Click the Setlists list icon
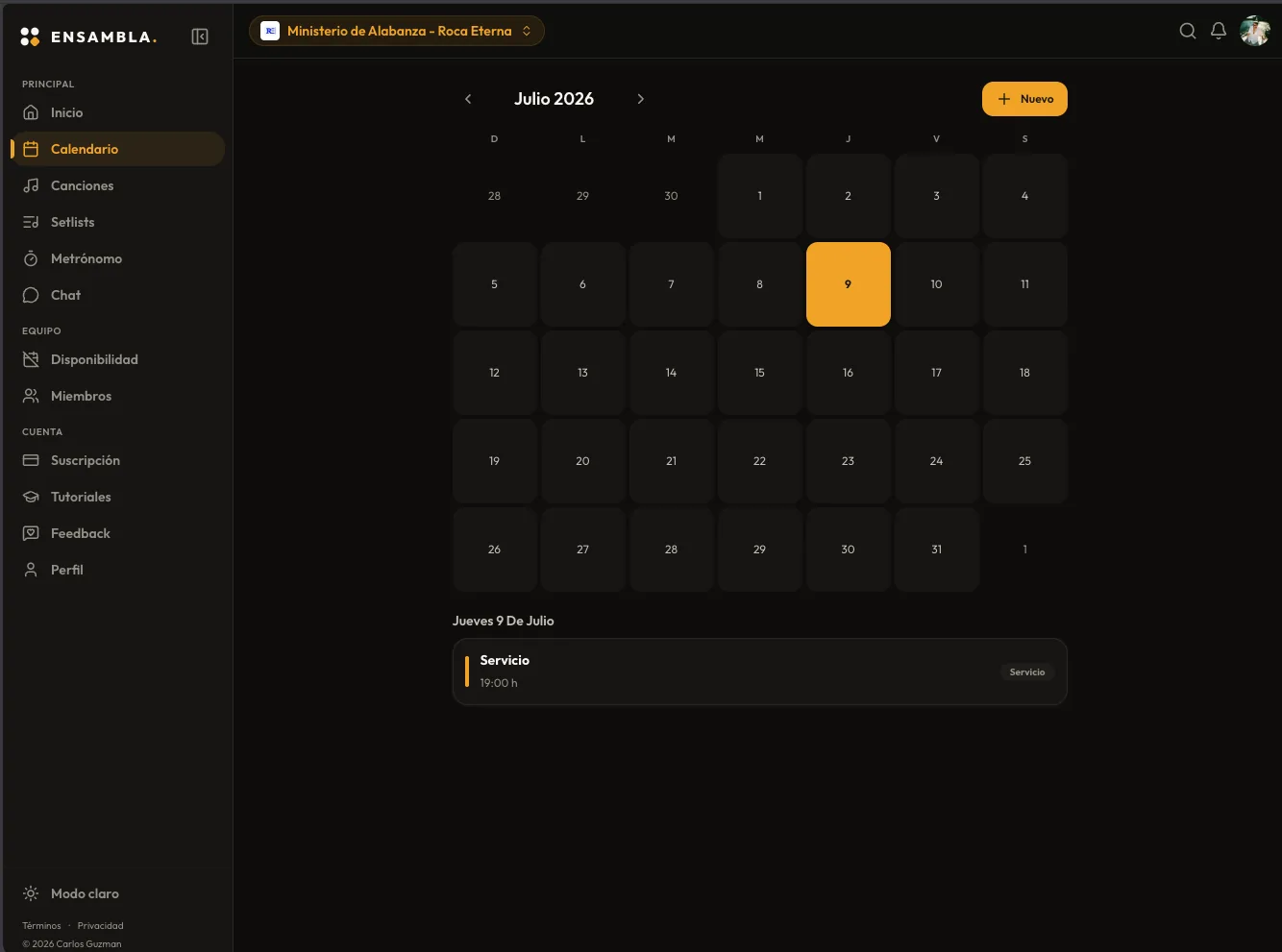 point(31,222)
